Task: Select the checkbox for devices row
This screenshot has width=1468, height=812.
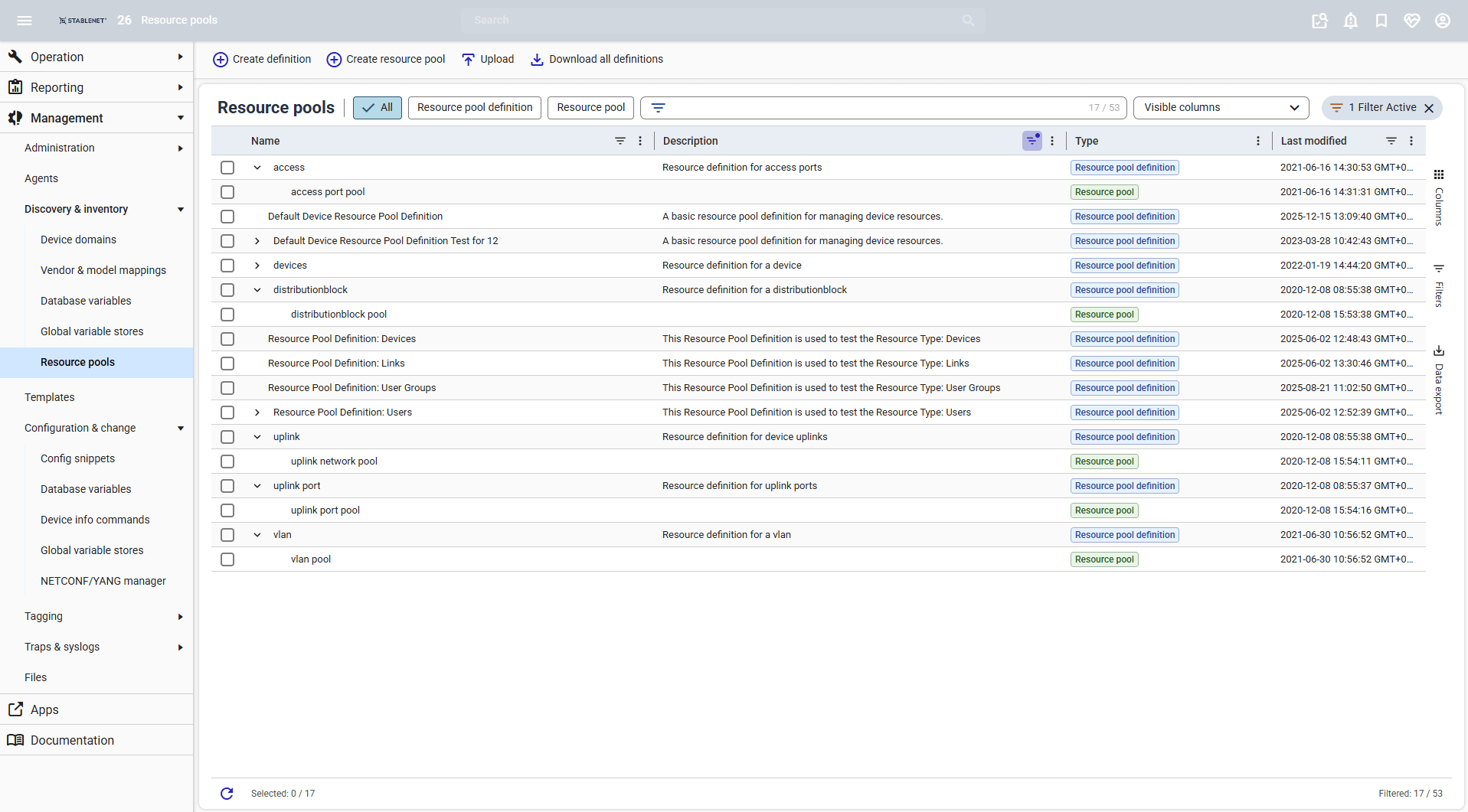Action: tap(227, 266)
